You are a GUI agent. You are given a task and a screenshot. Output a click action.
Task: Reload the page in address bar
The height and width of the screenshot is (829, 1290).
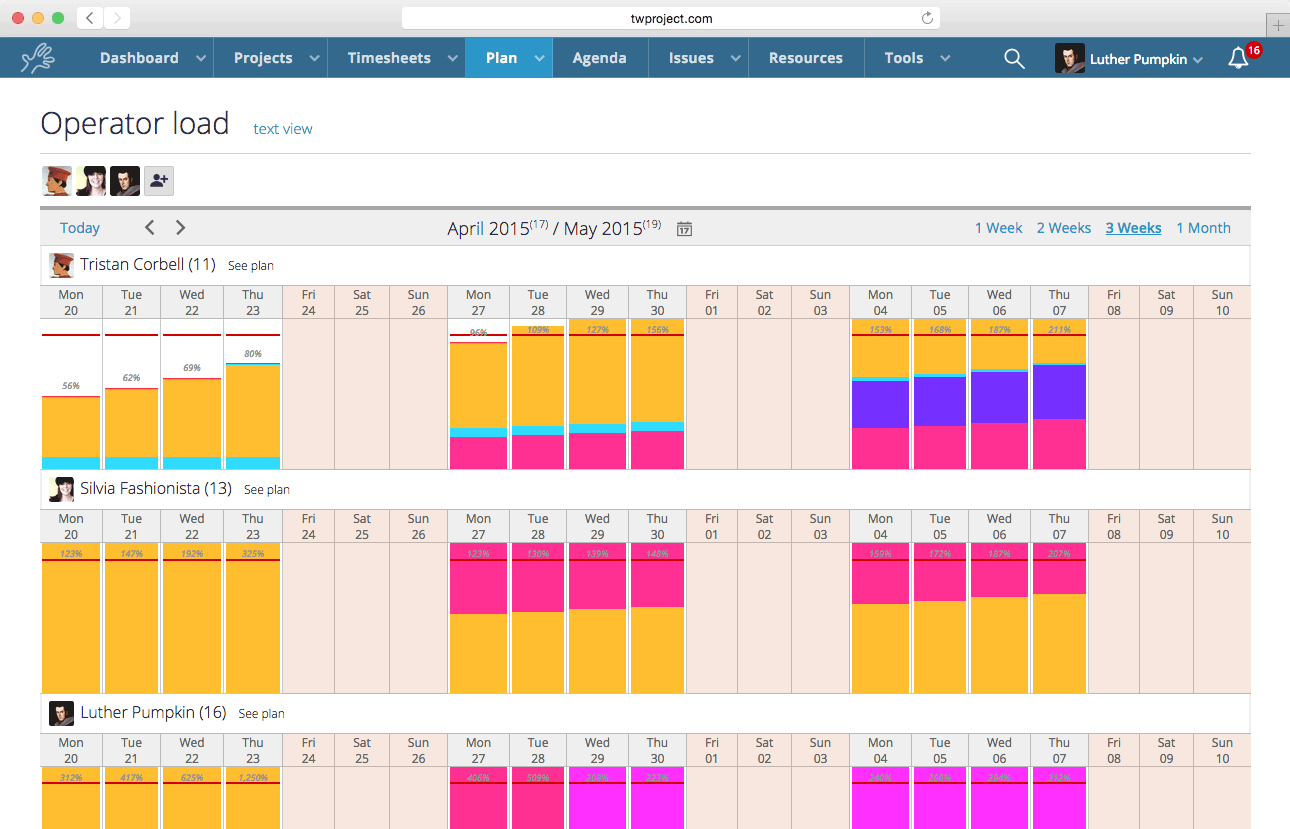pos(927,18)
